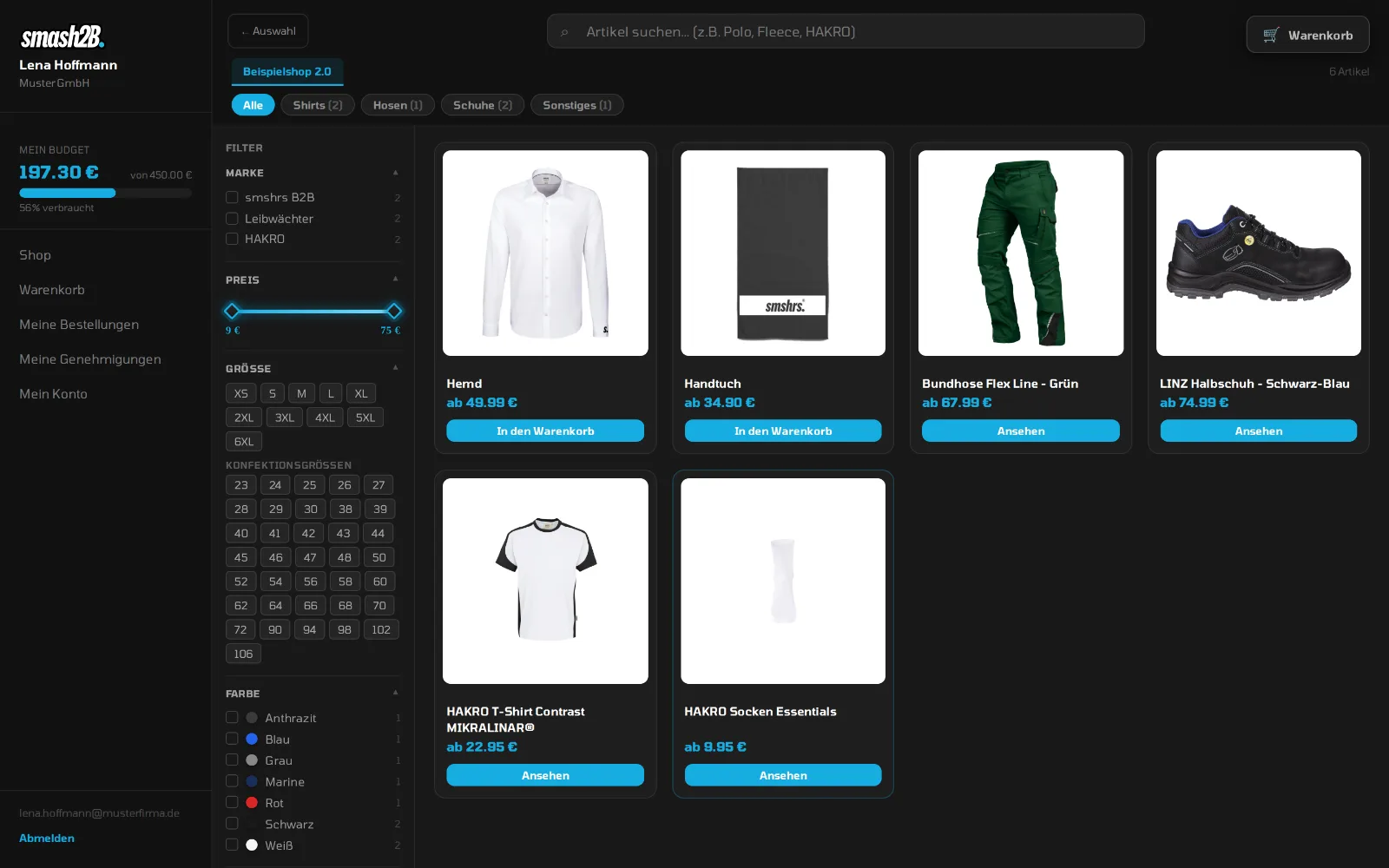Add Handtuch to the Warenkorb
Viewport: 1389px width, 868px height.
(x=783, y=431)
